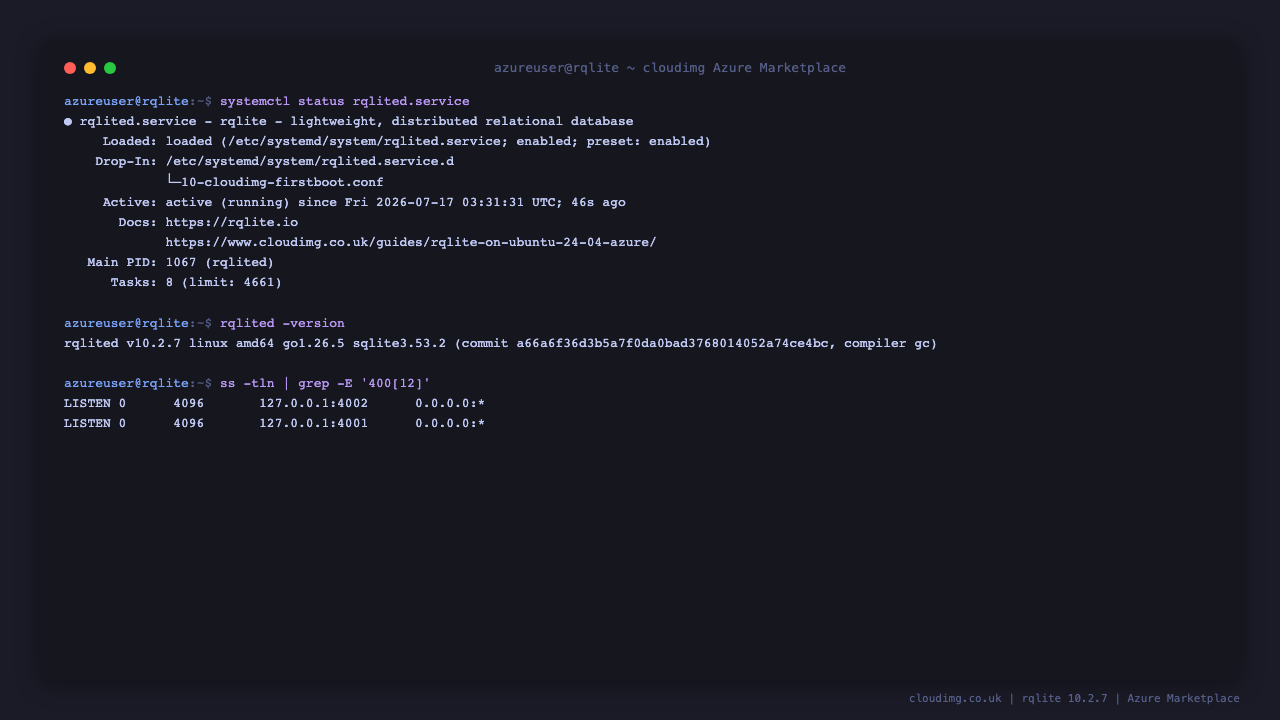Click the 127.0.0.1:4002 listen address
This screenshot has height=720, width=1280.
tap(313, 404)
